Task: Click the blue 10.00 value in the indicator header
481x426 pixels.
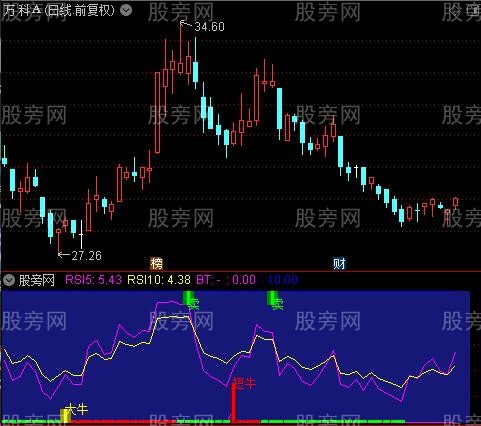Action: tap(283, 279)
